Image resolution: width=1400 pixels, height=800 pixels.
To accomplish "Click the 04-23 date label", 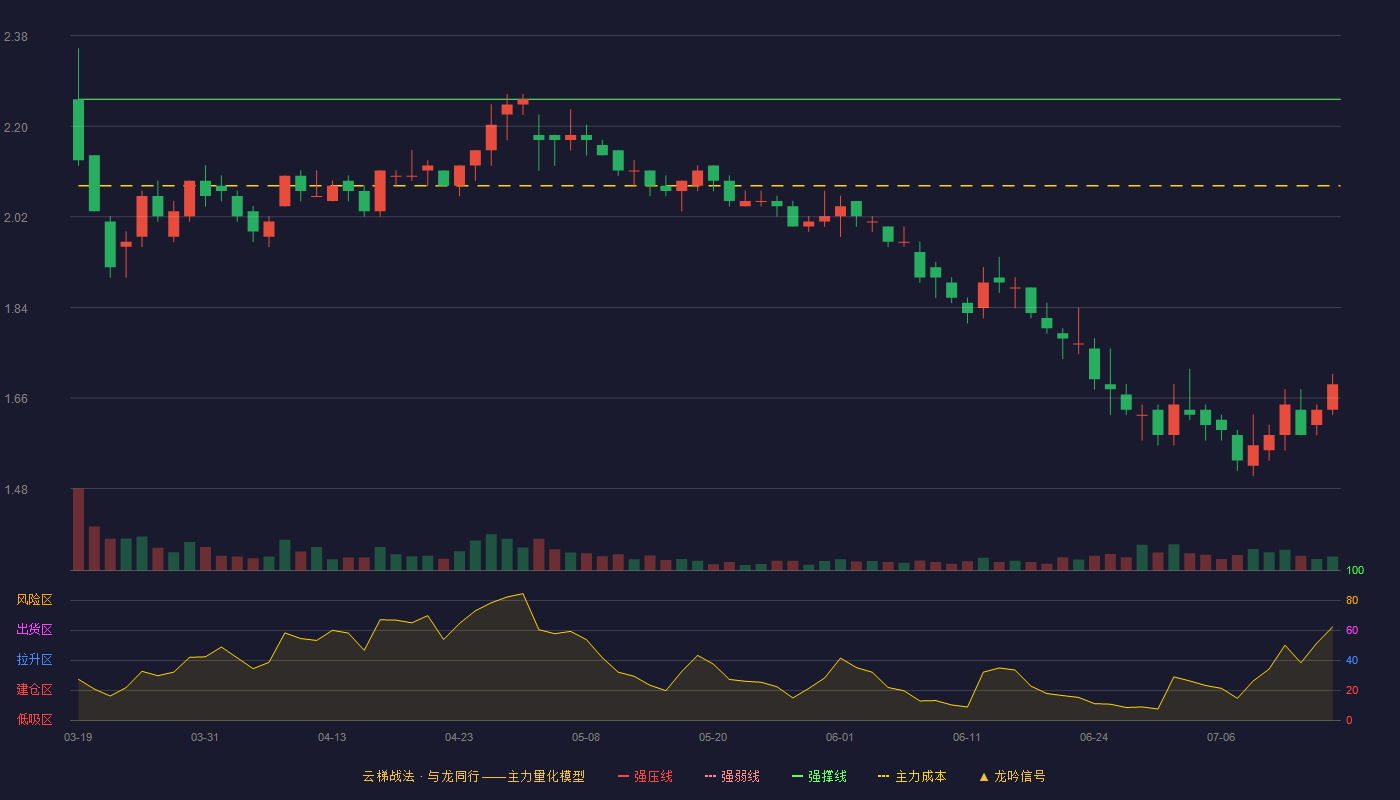I will [459, 737].
